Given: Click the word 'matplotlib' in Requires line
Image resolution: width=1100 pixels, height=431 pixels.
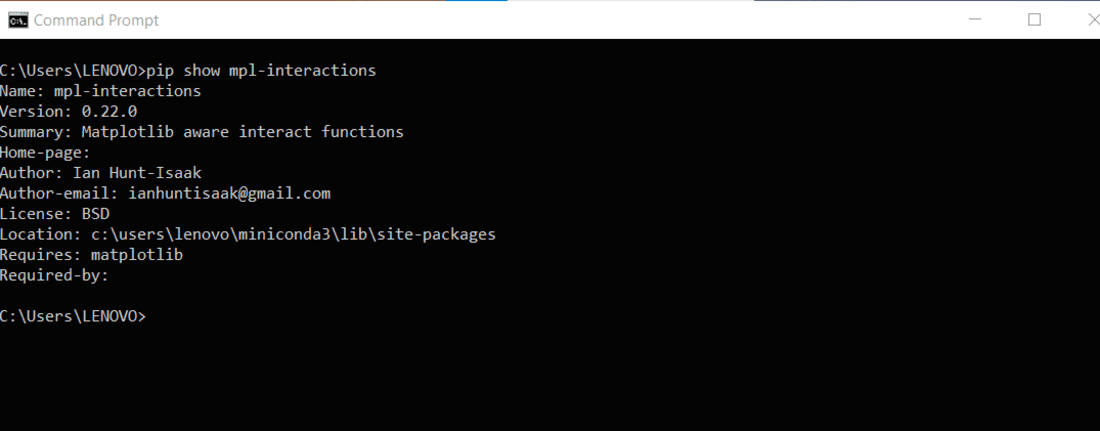Looking at the screenshot, I should point(137,255).
